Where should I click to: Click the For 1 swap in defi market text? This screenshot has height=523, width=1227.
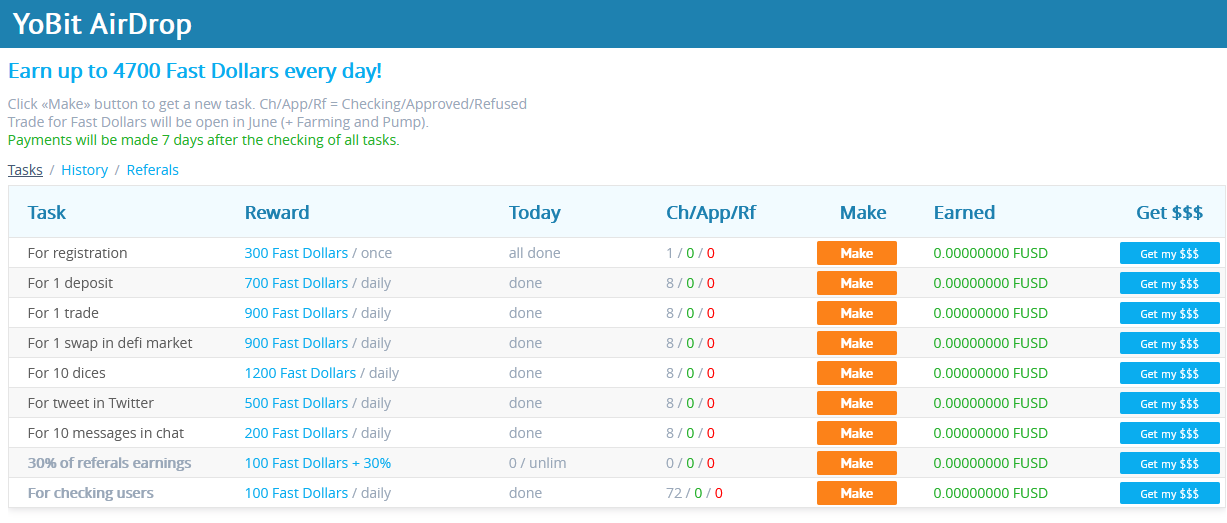[x=110, y=343]
